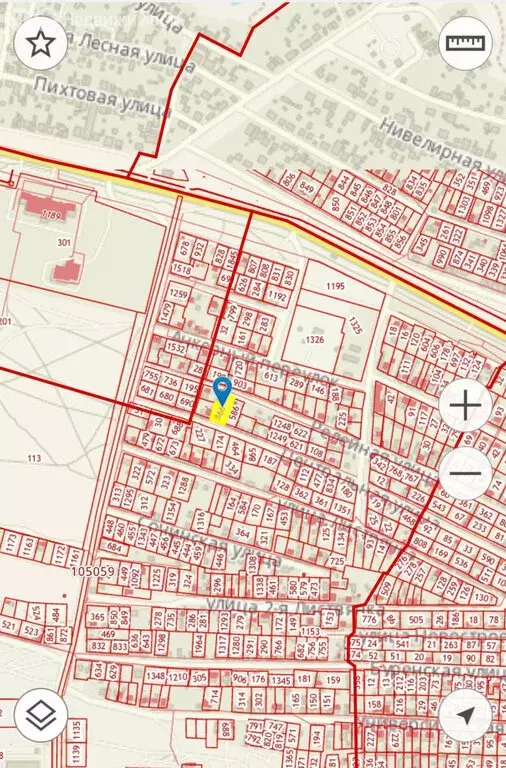The image size is (506, 768).
Task: Select parcel 1348
Action: pos(156,676)
